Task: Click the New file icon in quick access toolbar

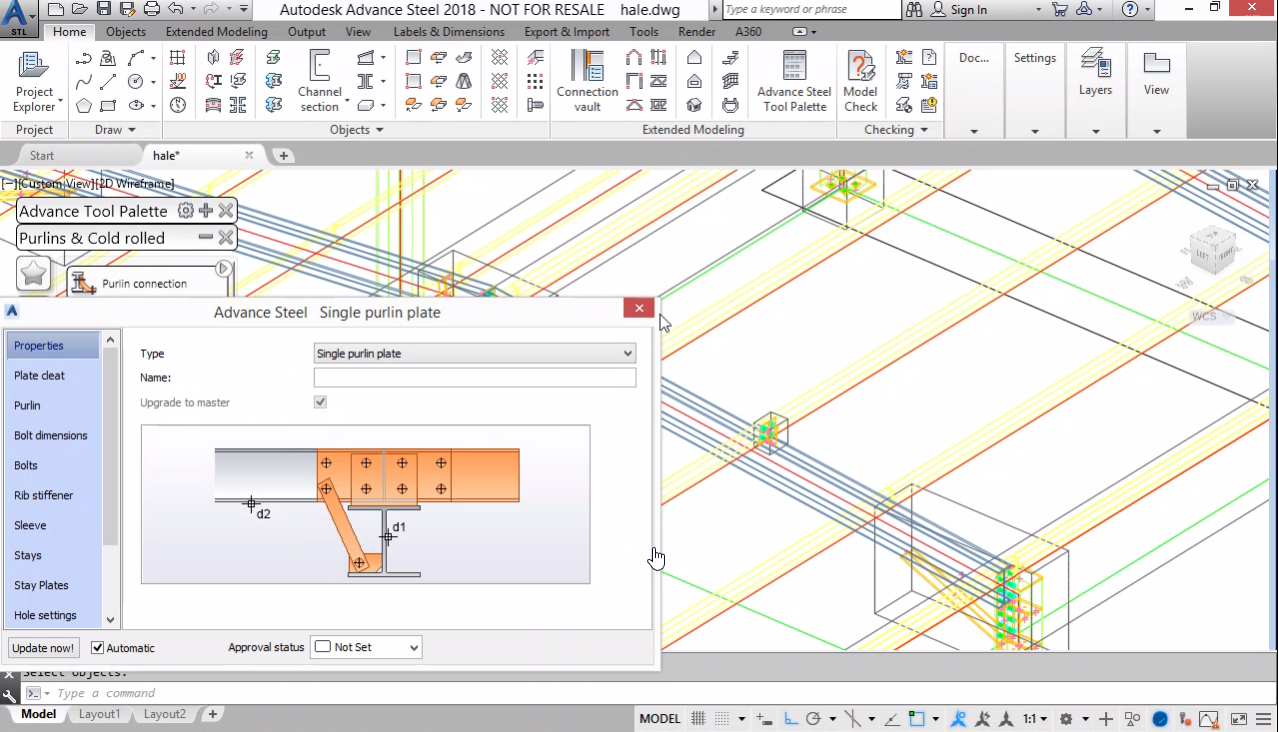Action: pos(55,9)
